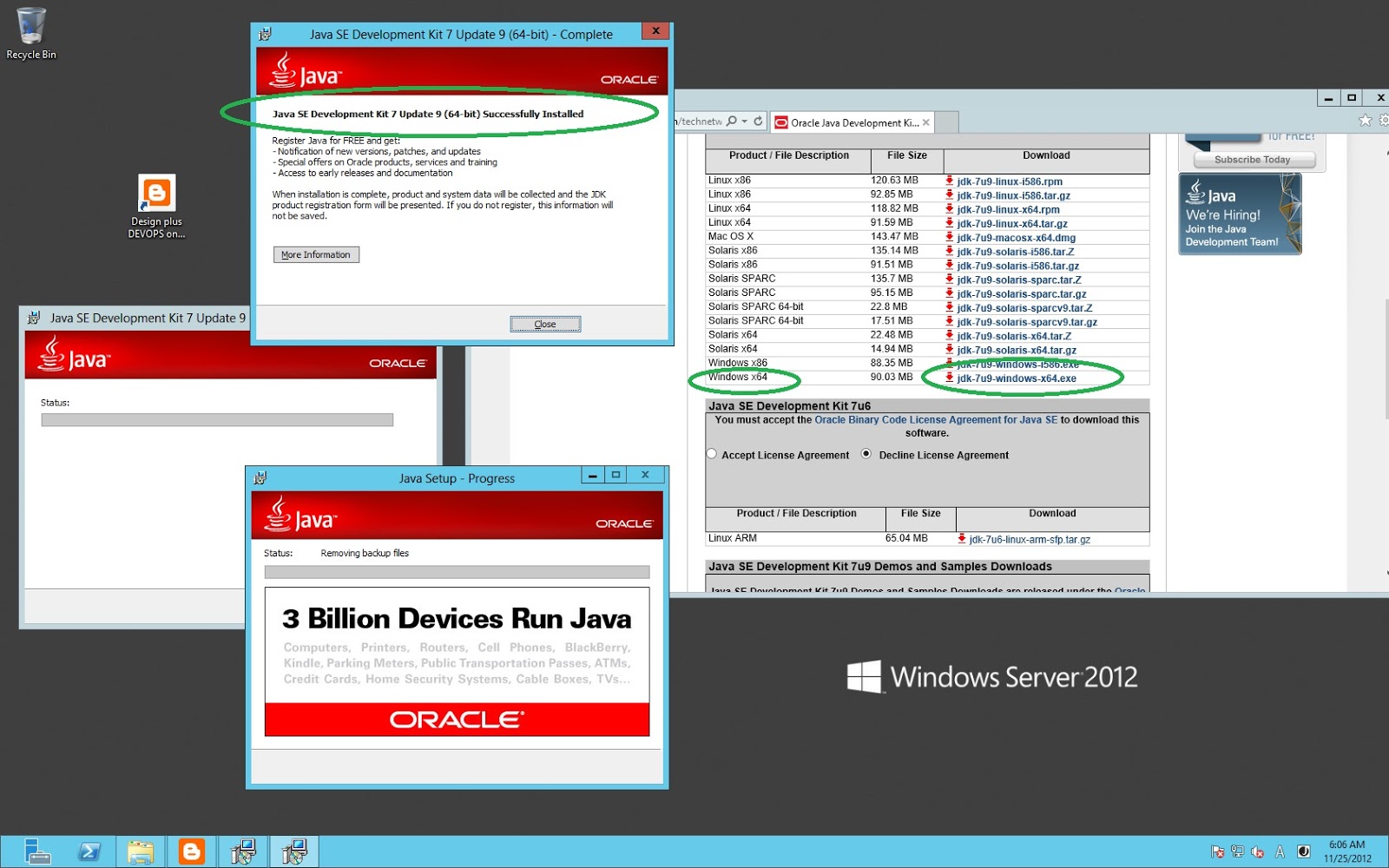Select the '90.03 MB' file size cell
Viewport: 1389px width, 868px height.
click(892, 377)
